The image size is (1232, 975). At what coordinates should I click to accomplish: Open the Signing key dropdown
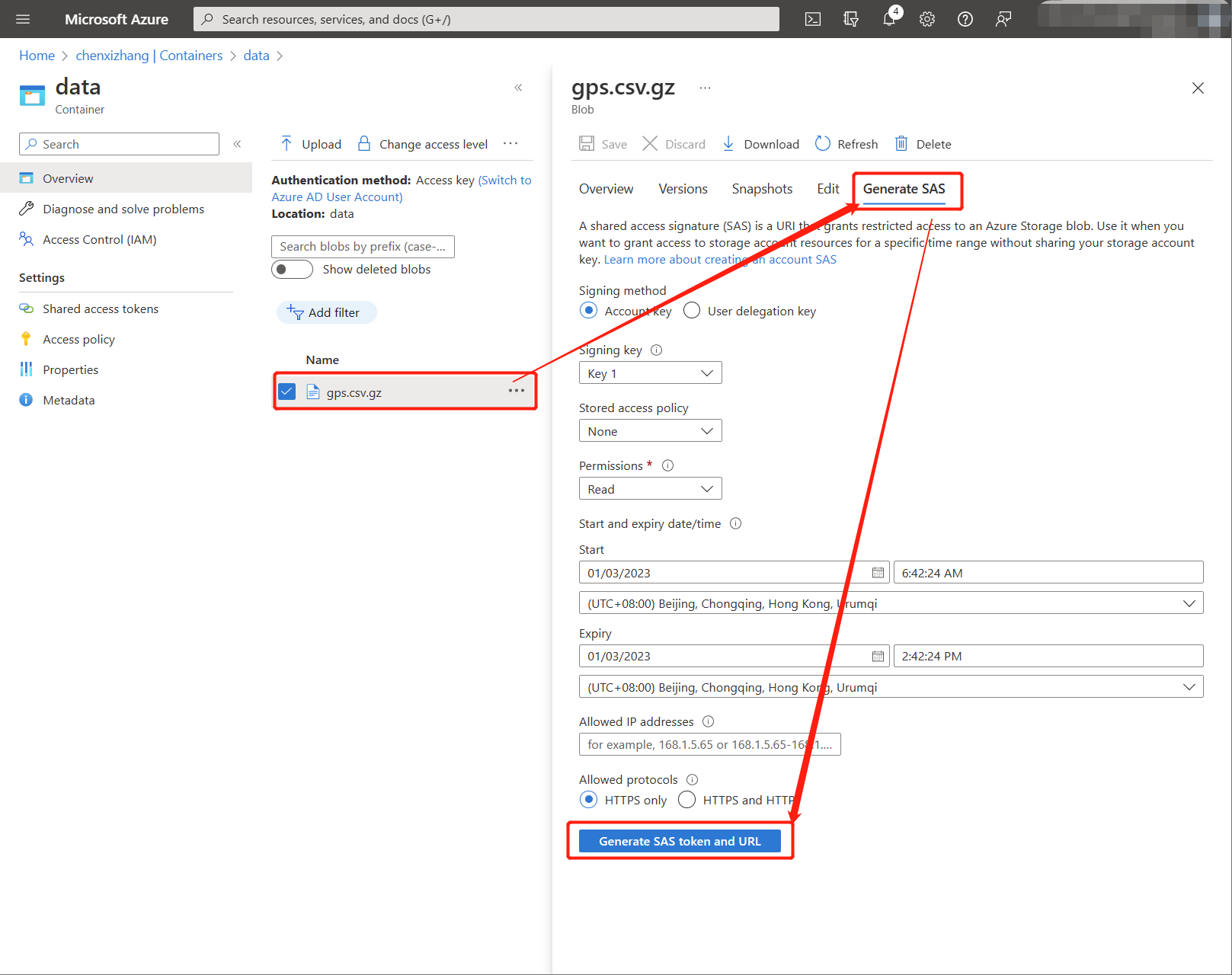pyautogui.click(x=650, y=373)
